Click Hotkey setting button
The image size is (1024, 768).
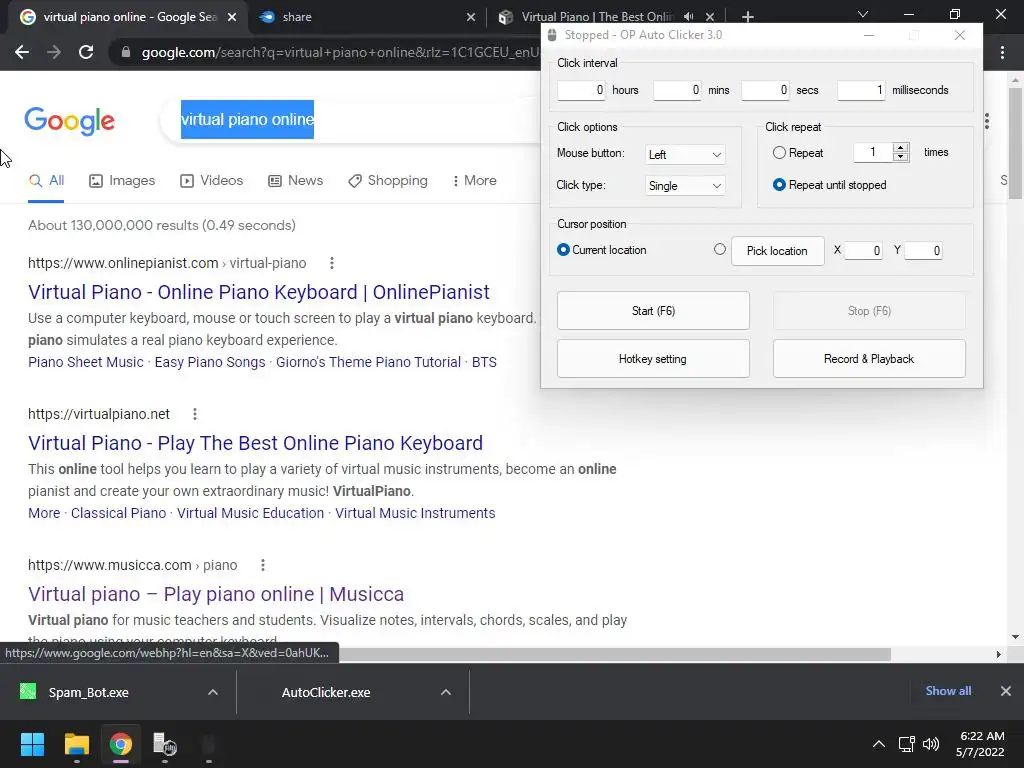point(653,359)
